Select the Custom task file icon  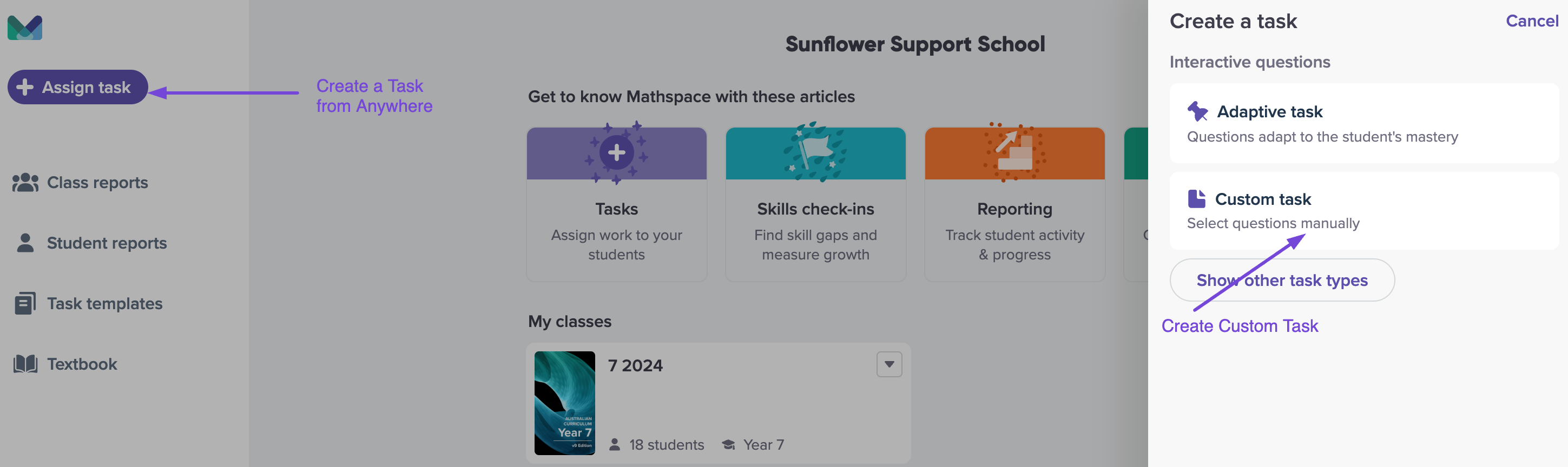pos(1196,199)
